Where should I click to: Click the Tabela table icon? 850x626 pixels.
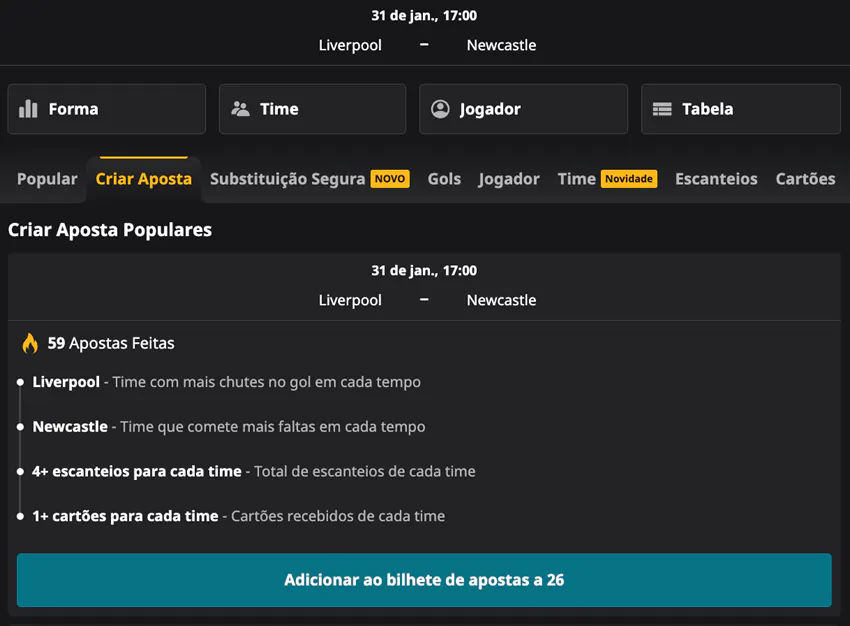point(662,109)
